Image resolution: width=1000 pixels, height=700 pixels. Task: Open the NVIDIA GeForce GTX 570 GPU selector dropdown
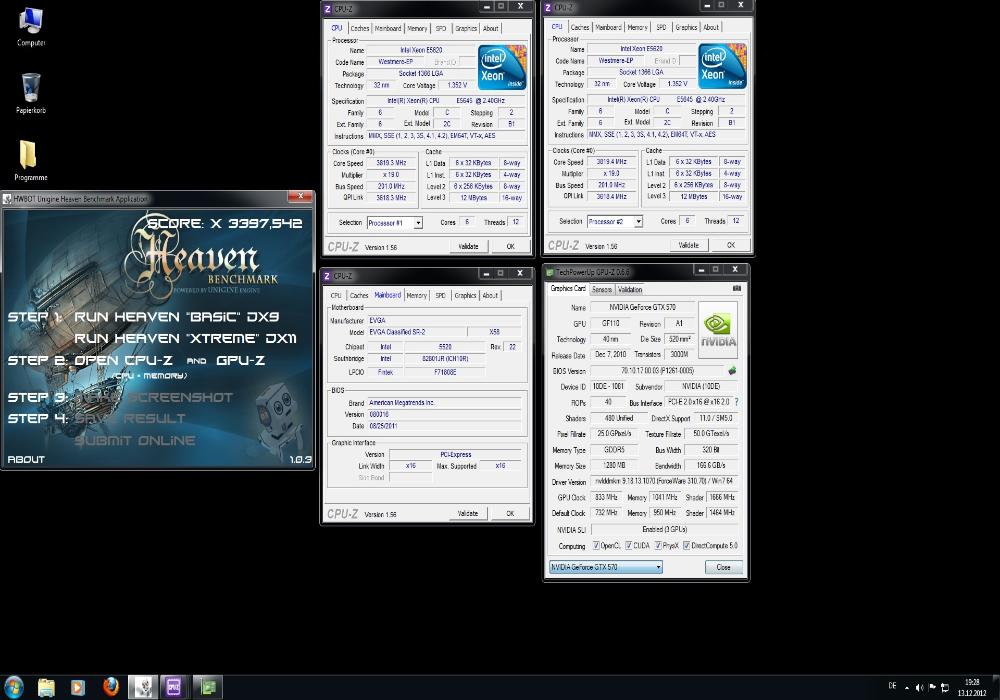pyautogui.click(x=605, y=567)
